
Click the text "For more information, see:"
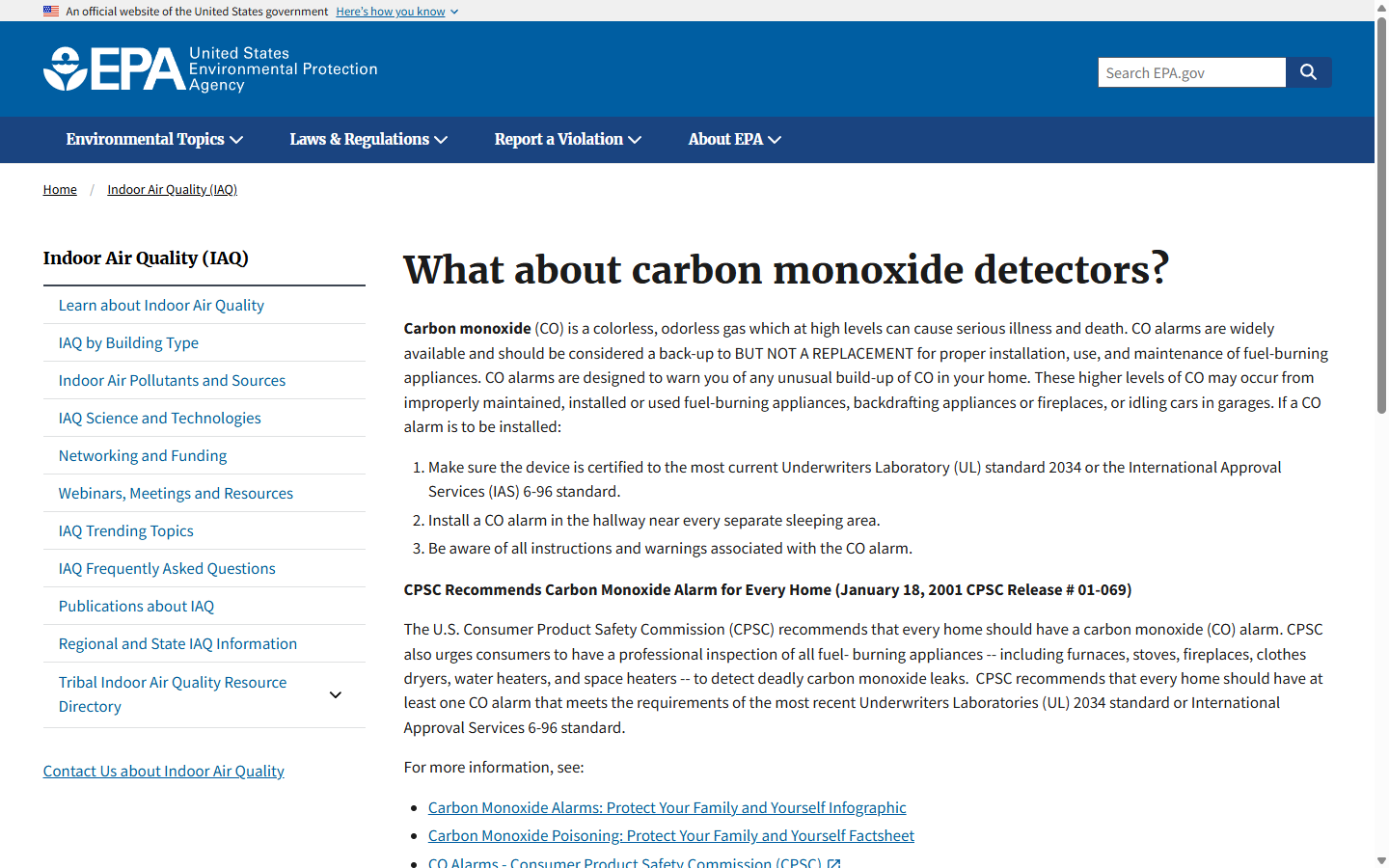click(x=494, y=767)
